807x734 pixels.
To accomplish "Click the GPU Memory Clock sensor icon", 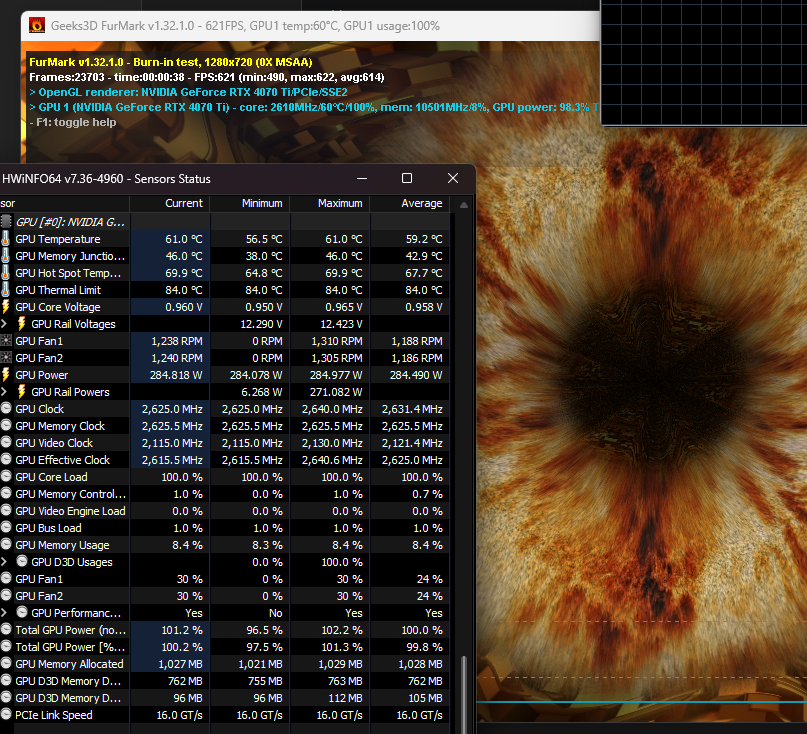I will pyautogui.click(x=6, y=425).
